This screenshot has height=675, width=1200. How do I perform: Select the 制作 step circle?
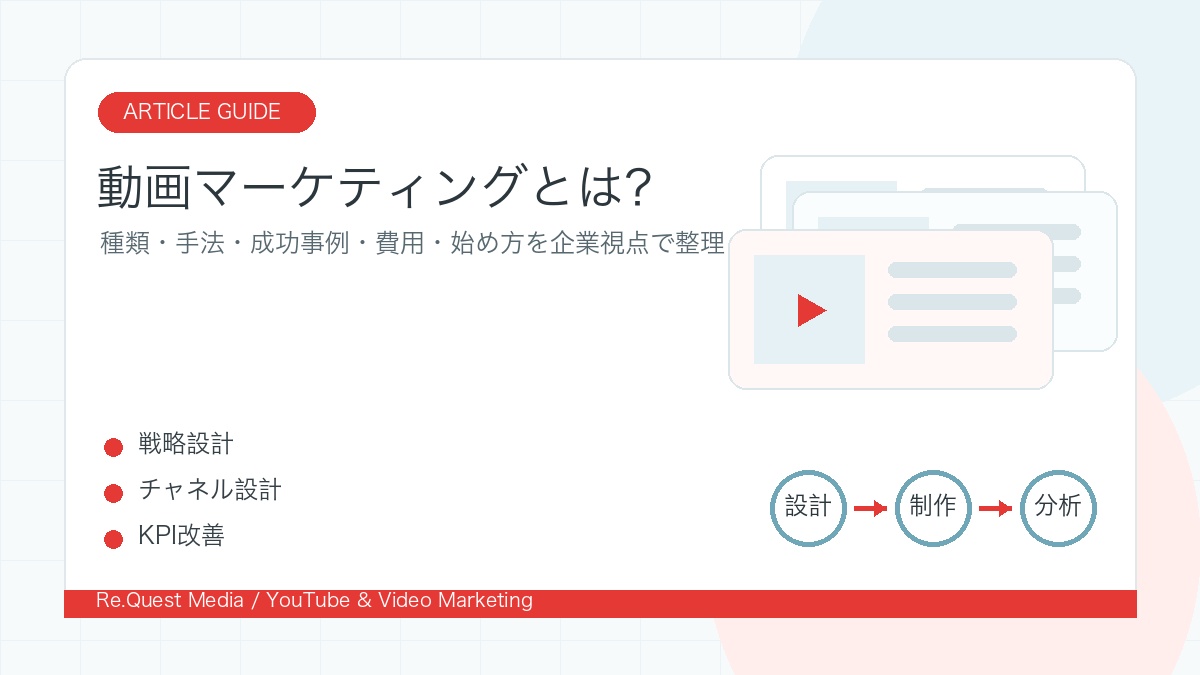pos(933,507)
